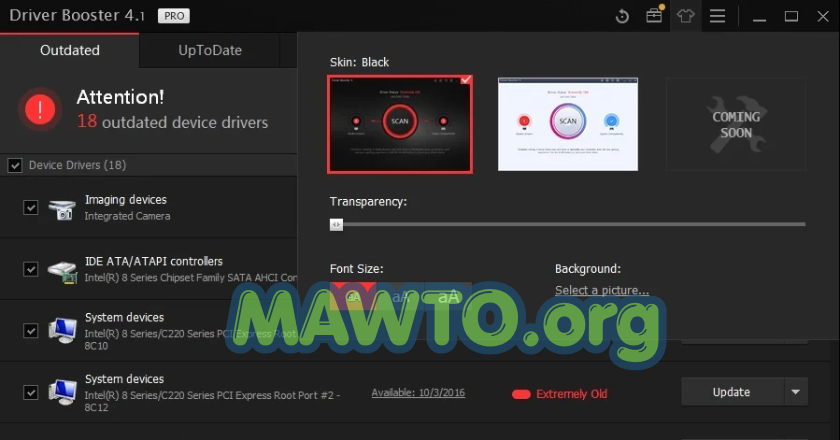Open the Available: 10/3/2016 link
Viewport: 840px width, 440px height.
pos(418,393)
